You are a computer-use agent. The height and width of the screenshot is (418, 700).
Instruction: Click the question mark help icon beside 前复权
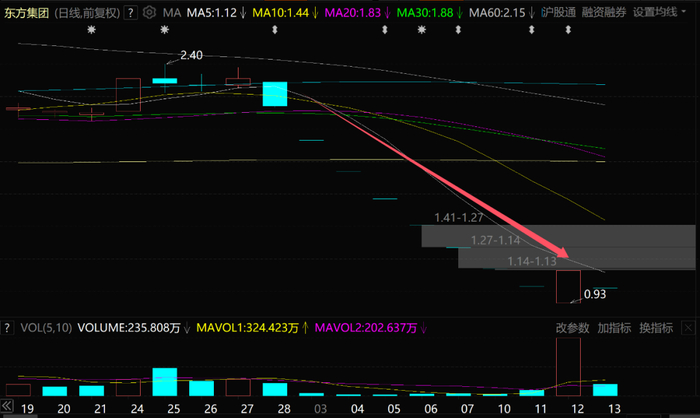coord(131,13)
